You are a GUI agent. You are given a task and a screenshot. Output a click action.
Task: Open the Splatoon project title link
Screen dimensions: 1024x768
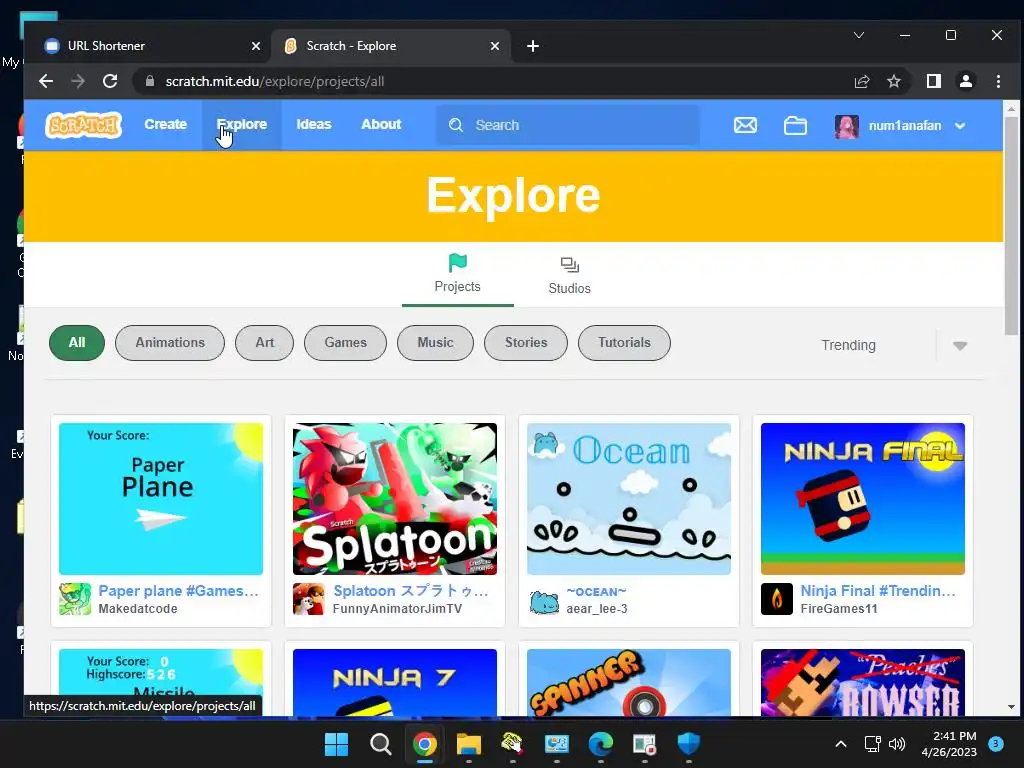(411, 590)
